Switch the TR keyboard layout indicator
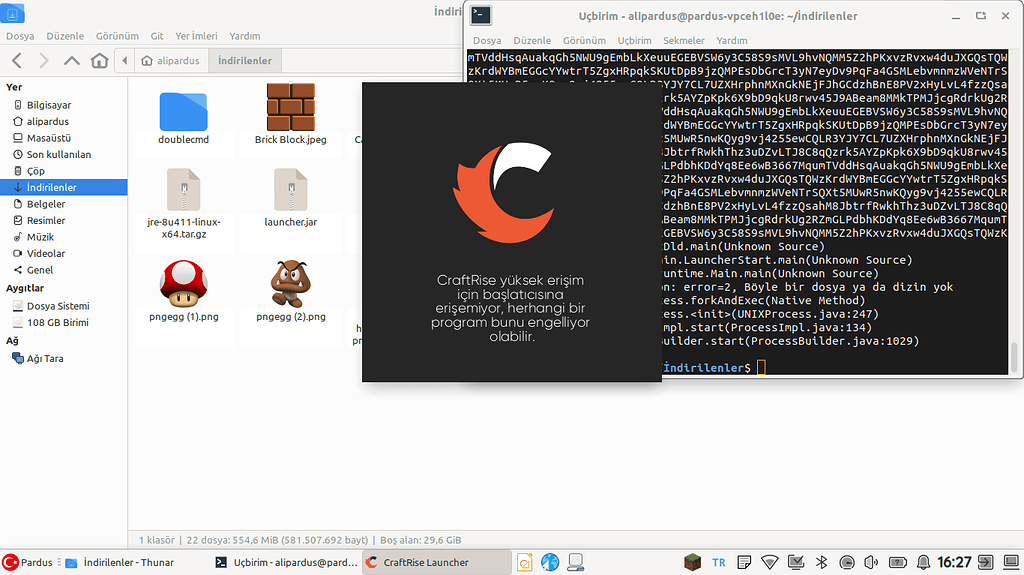Screen dimensions: 1024x575 [x=718, y=563]
